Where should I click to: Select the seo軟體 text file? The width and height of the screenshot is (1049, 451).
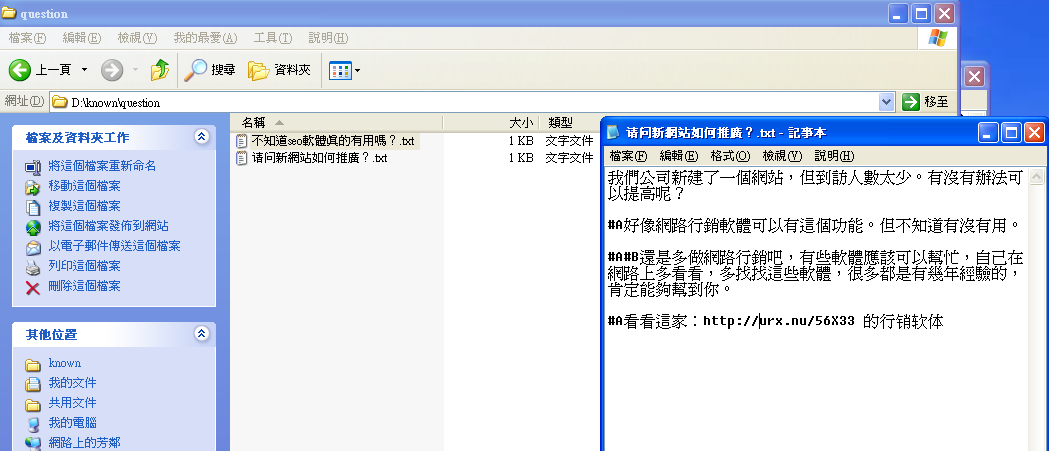pyautogui.click(x=332, y=141)
